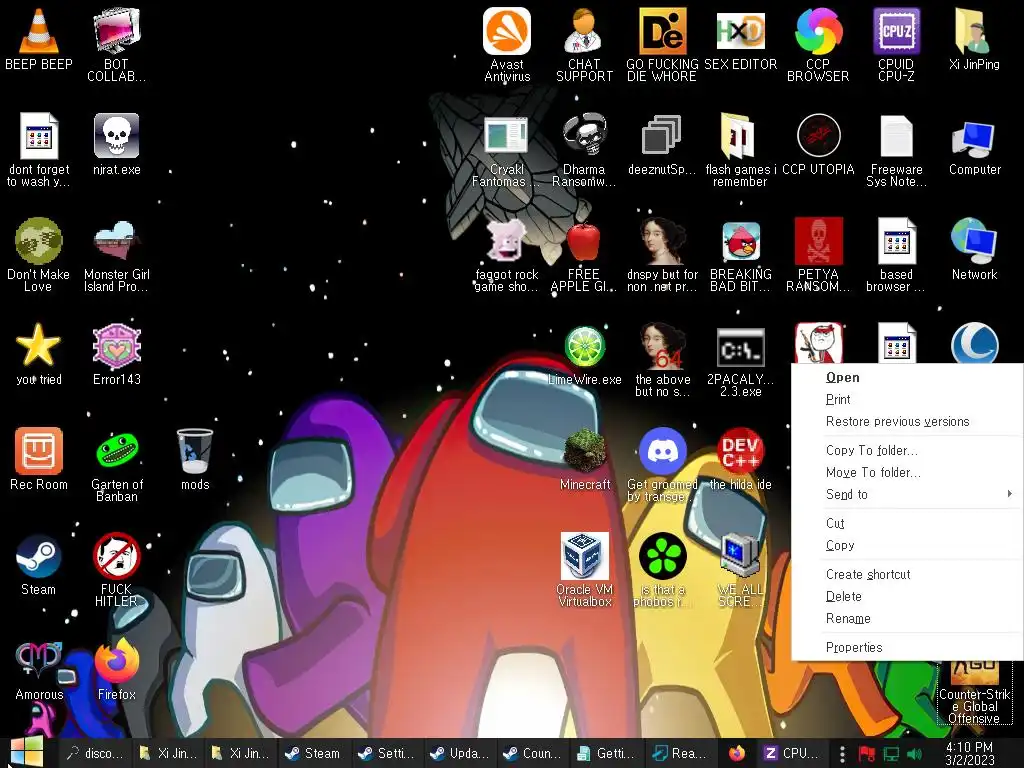Select Restore previous versions menu entry
The width and height of the screenshot is (1024, 768).
[908, 422]
